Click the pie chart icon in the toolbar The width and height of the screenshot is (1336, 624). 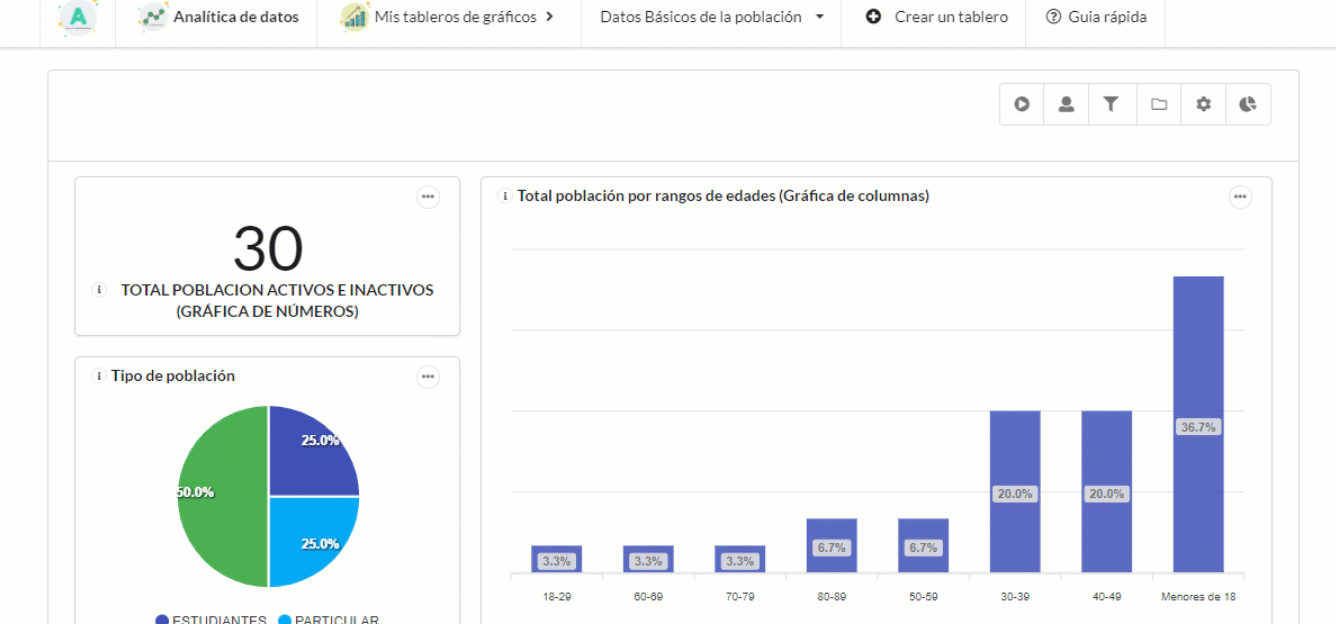(x=1247, y=104)
